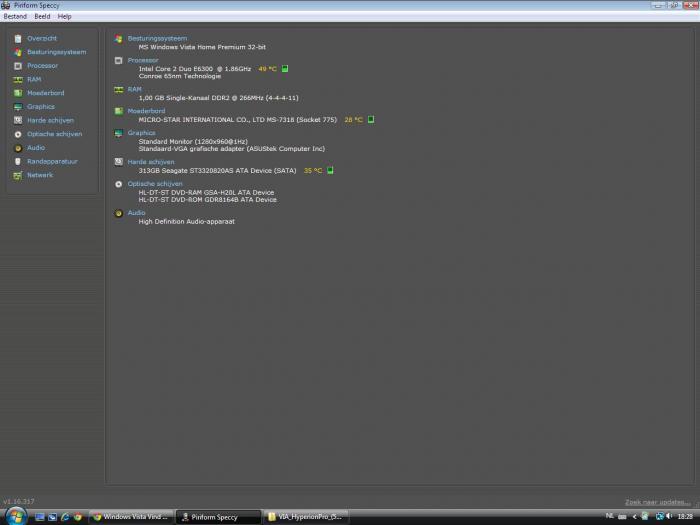Image resolution: width=700 pixels, height=525 pixels.
Task: Click the NL language indicator in taskbar
Action: point(609,516)
